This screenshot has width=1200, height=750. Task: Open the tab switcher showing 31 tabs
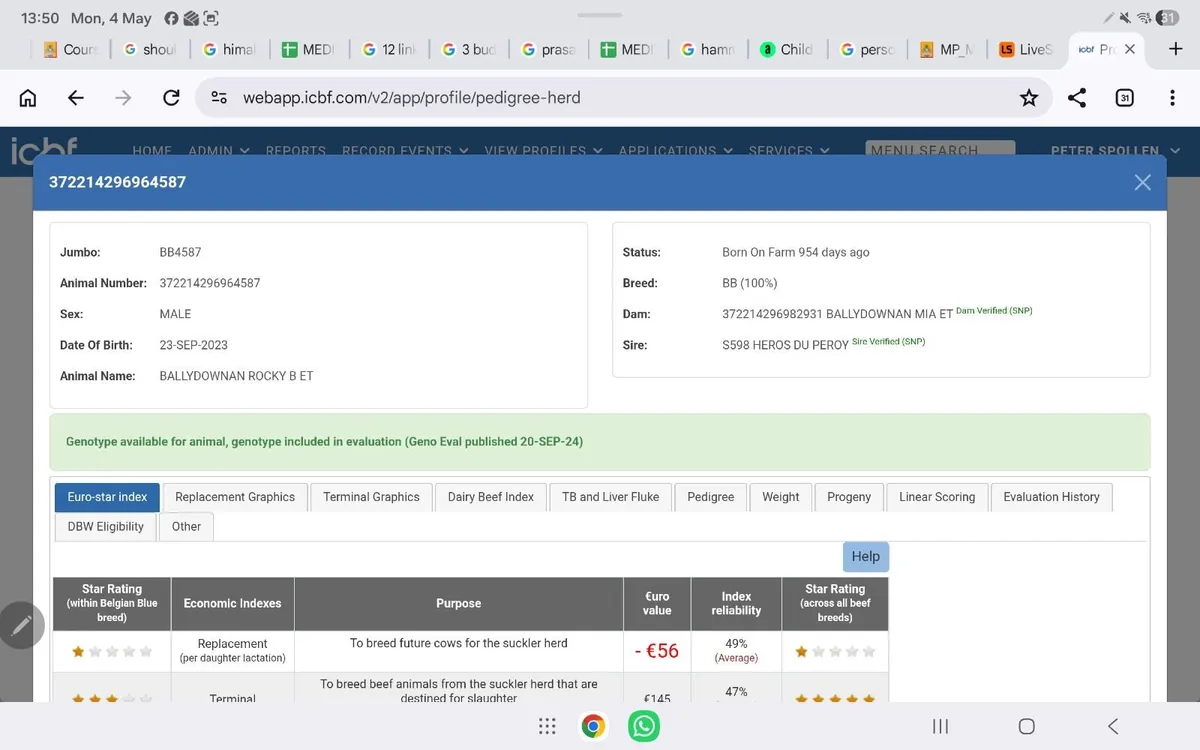point(1124,97)
